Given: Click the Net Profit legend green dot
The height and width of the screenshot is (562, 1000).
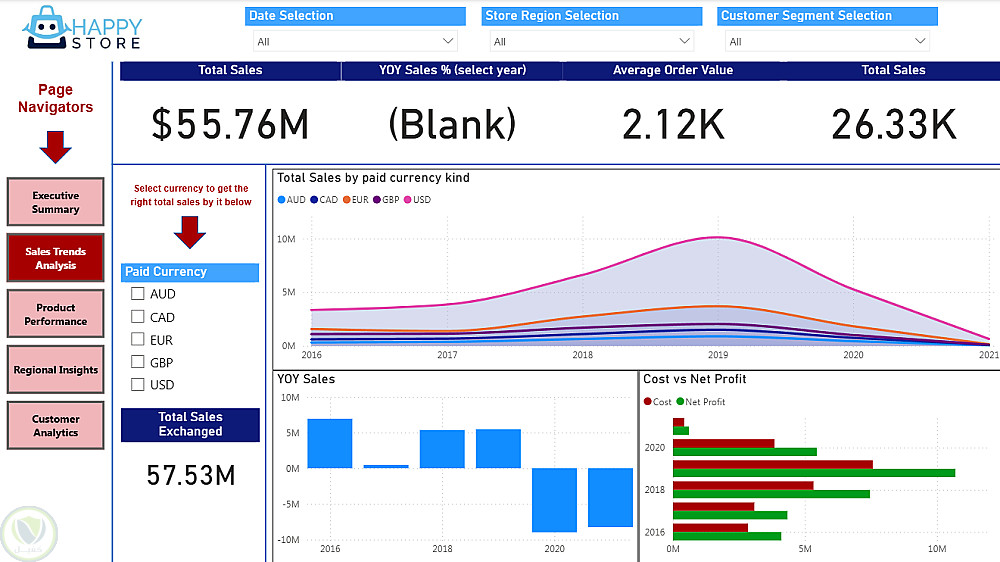Looking at the screenshot, I should tap(680, 401).
